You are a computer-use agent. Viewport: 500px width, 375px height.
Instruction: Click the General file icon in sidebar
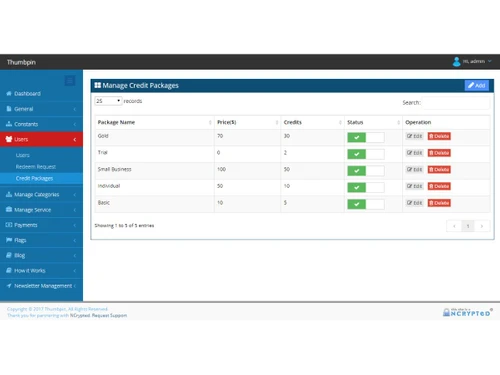pos(9,109)
